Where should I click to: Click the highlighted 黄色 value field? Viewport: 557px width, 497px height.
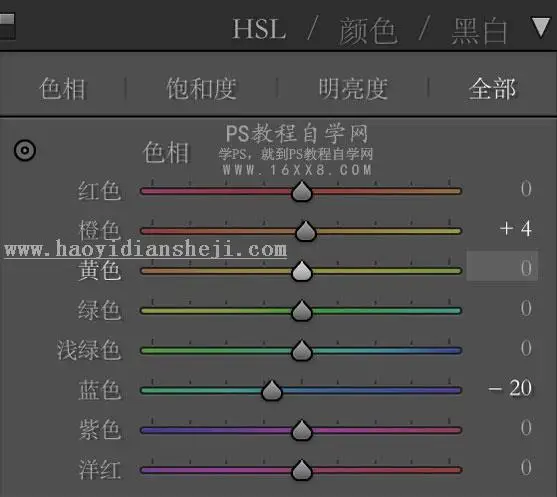[502, 266]
